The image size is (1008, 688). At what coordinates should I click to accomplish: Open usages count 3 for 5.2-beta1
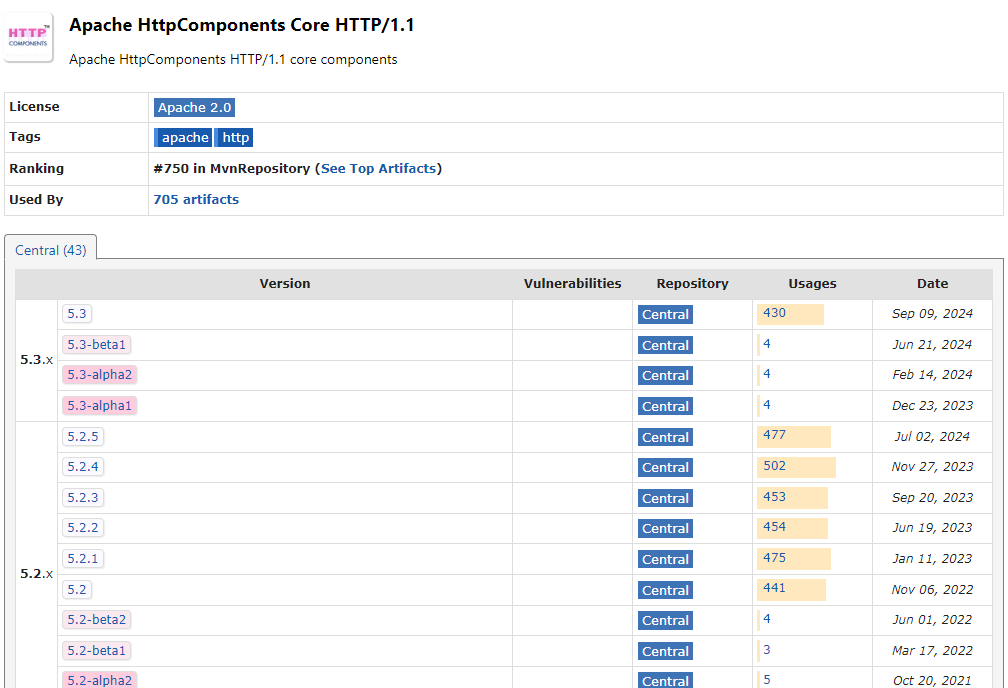[x=767, y=650]
